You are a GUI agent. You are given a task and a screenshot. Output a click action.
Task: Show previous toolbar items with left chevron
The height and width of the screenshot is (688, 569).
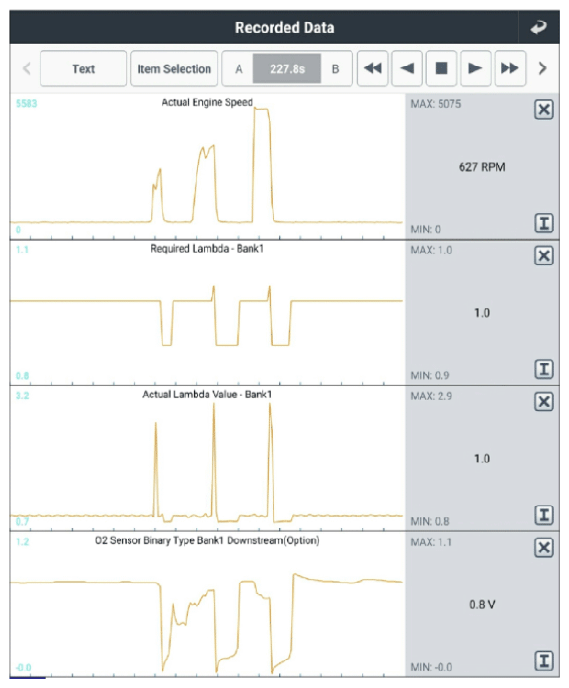[x=27, y=68]
